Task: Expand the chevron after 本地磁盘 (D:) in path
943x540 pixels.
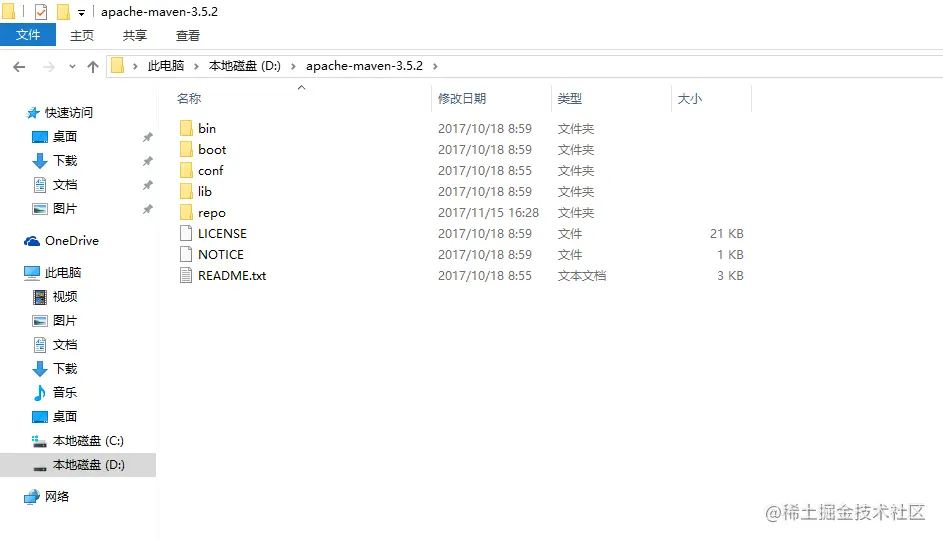Action: [x=293, y=66]
